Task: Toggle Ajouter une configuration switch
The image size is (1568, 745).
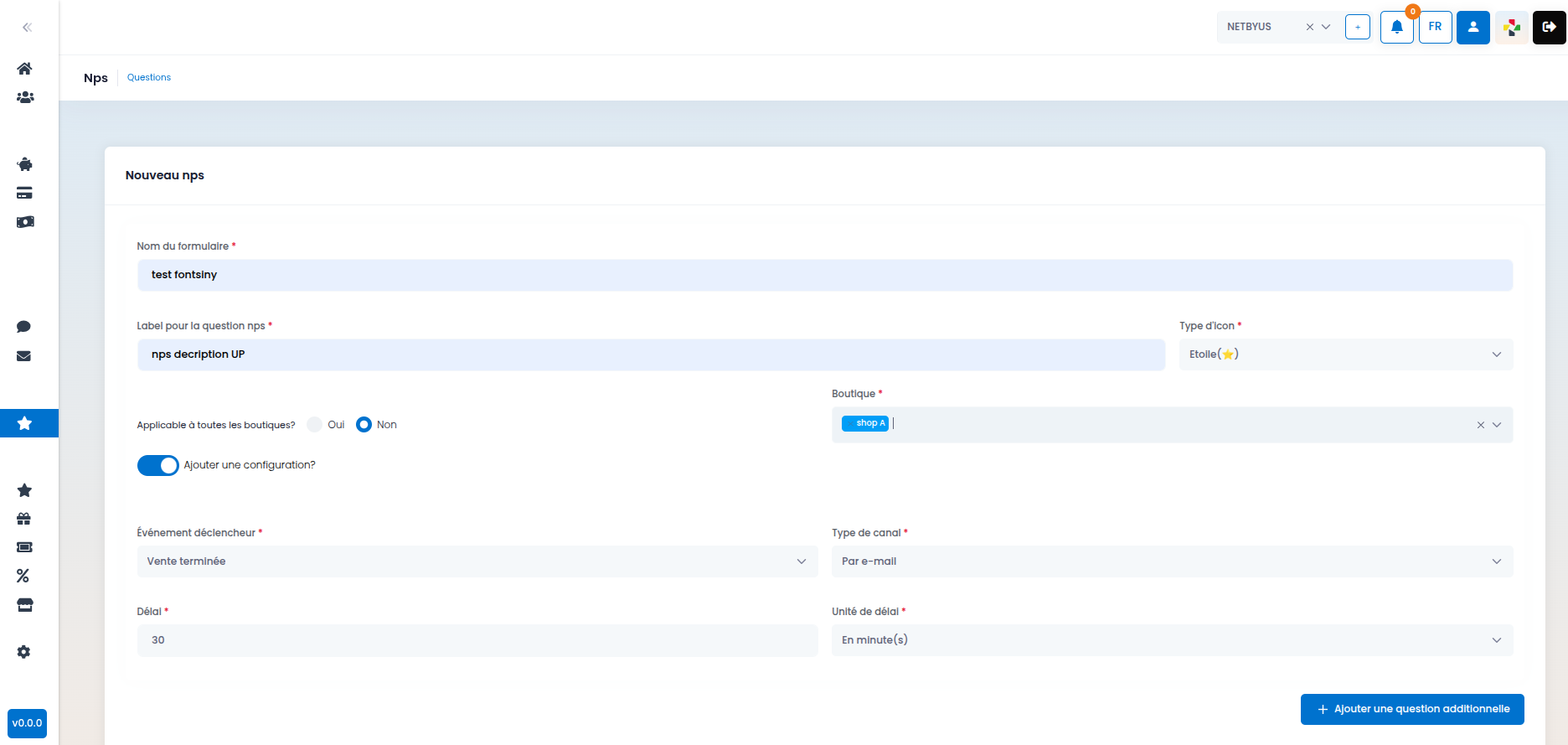Action: [x=158, y=465]
